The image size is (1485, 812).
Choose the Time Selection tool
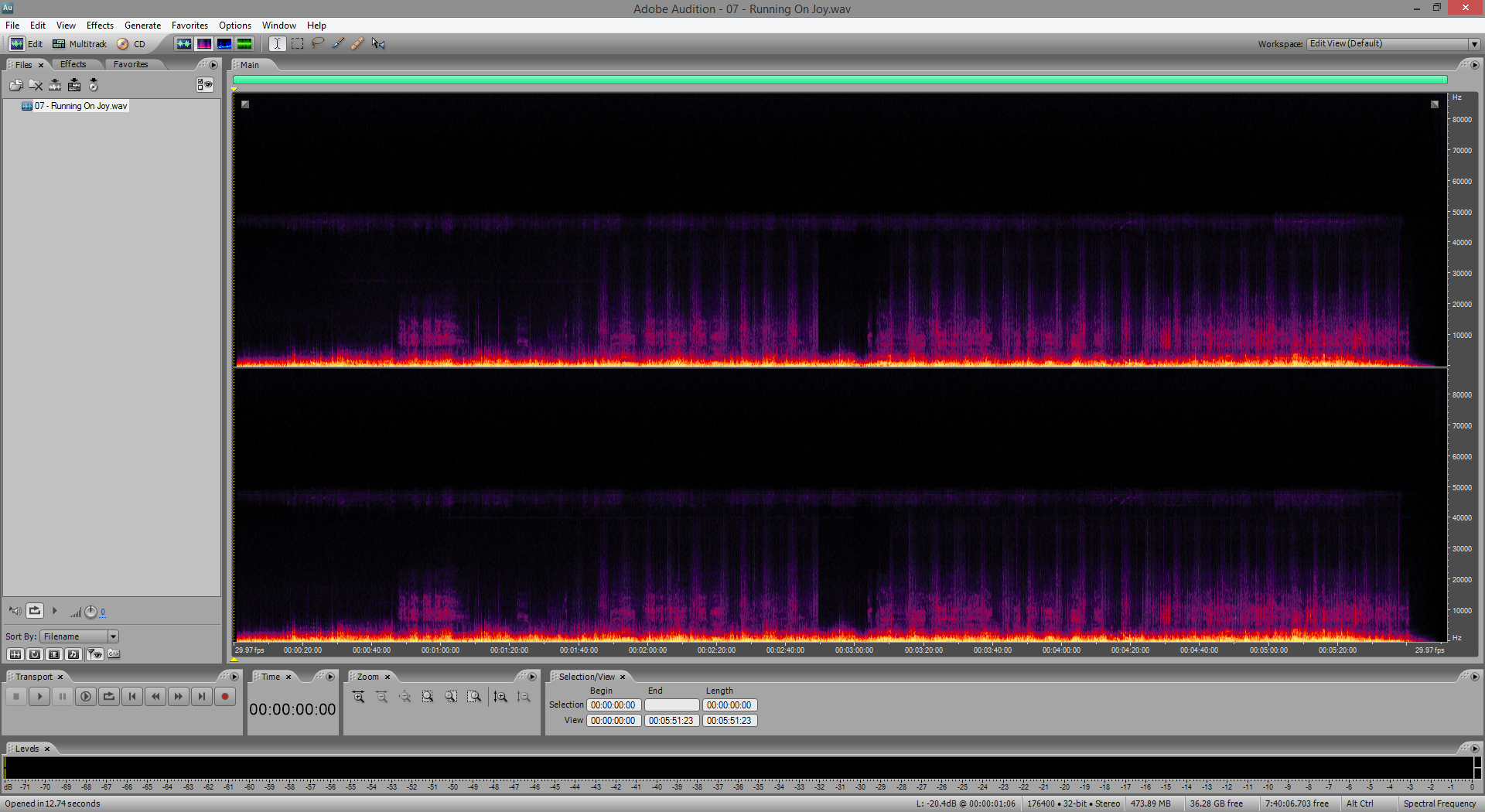coord(277,44)
